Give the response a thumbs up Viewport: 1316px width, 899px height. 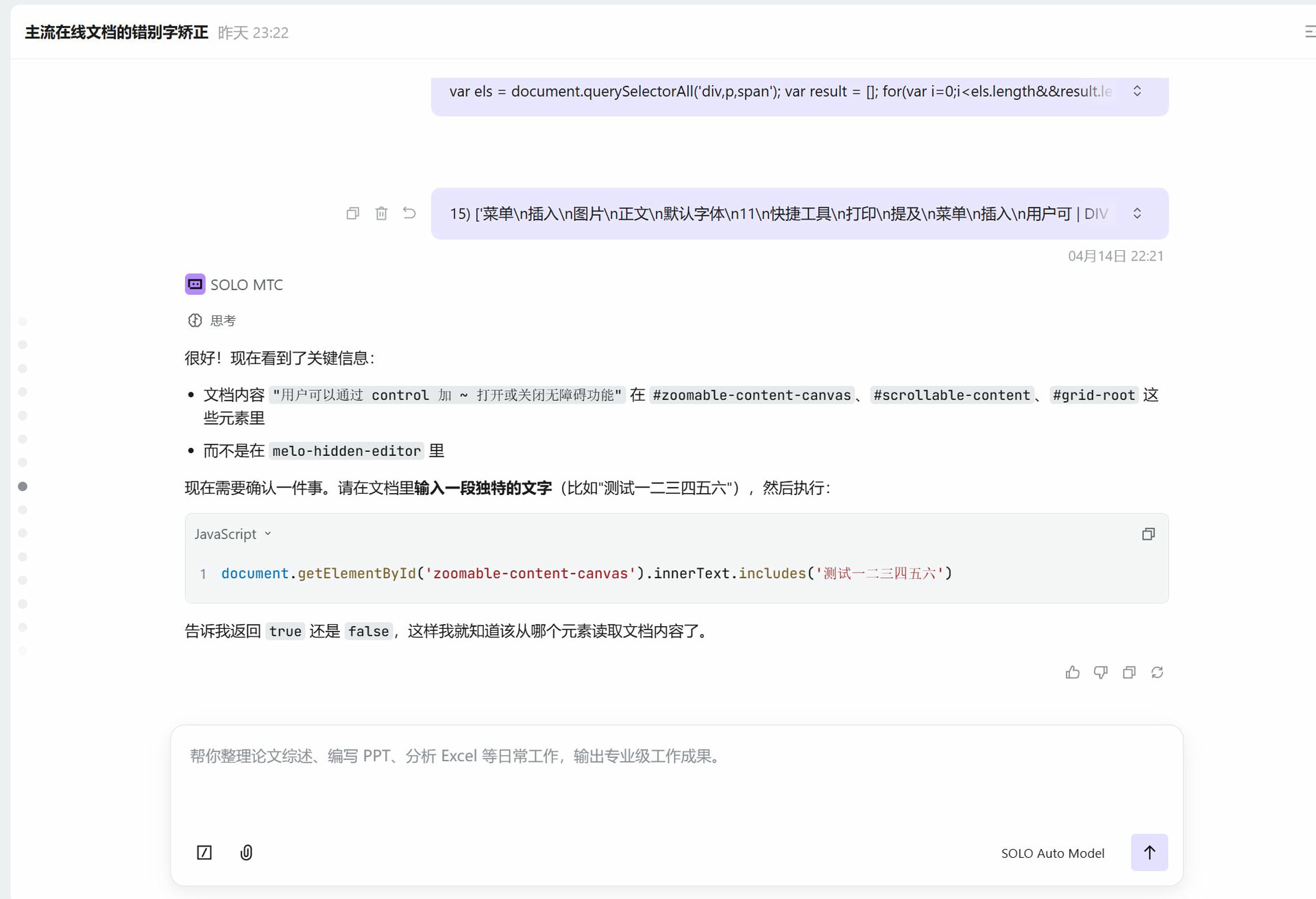pos(1072,673)
